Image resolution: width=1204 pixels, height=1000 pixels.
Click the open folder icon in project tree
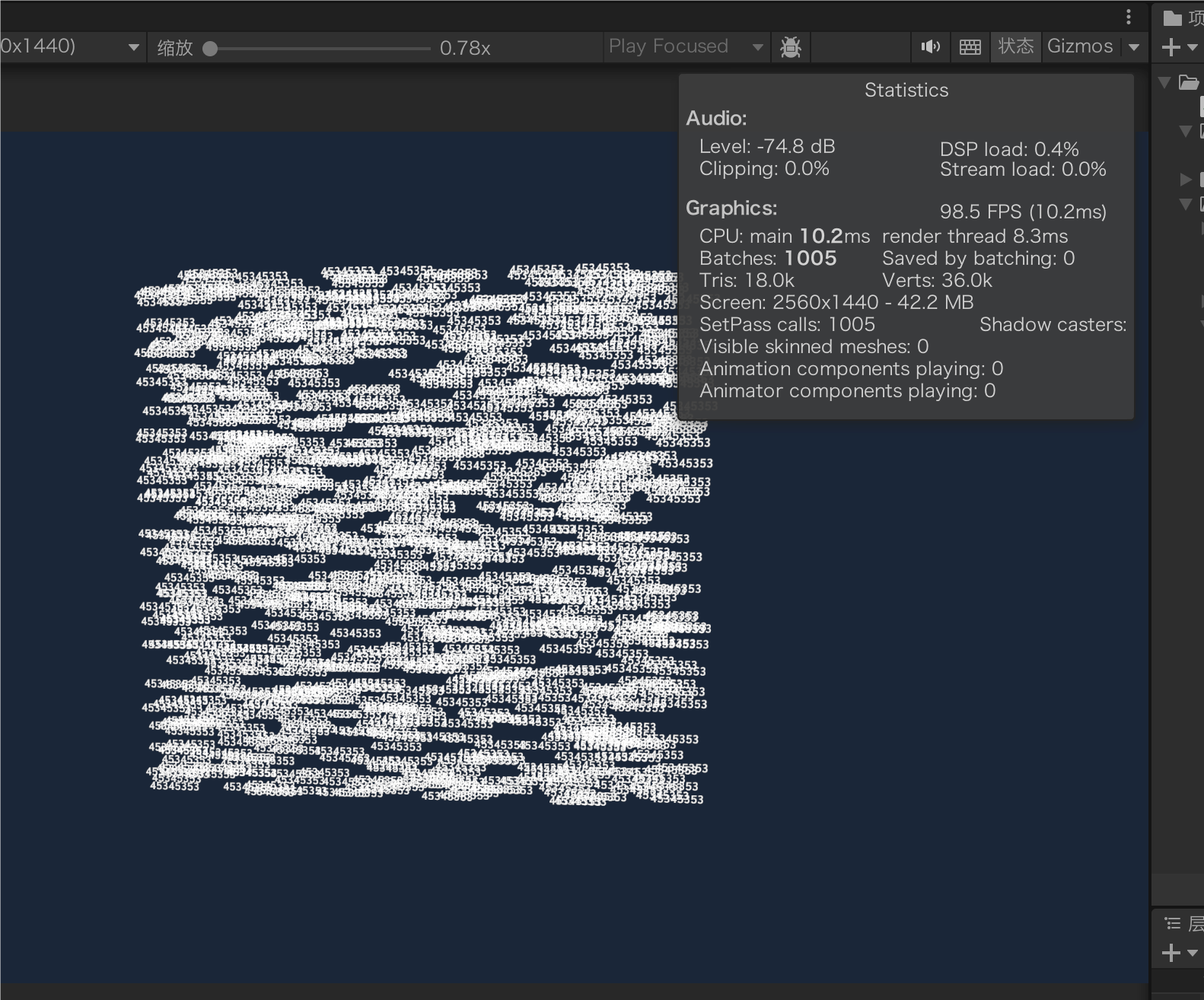click(1188, 82)
